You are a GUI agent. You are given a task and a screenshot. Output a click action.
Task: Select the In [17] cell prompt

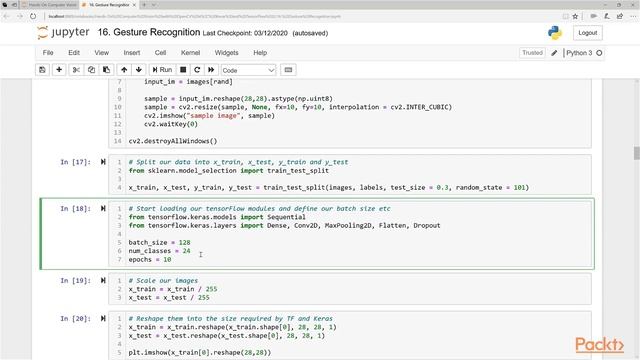pyautogui.click(x=76, y=162)
